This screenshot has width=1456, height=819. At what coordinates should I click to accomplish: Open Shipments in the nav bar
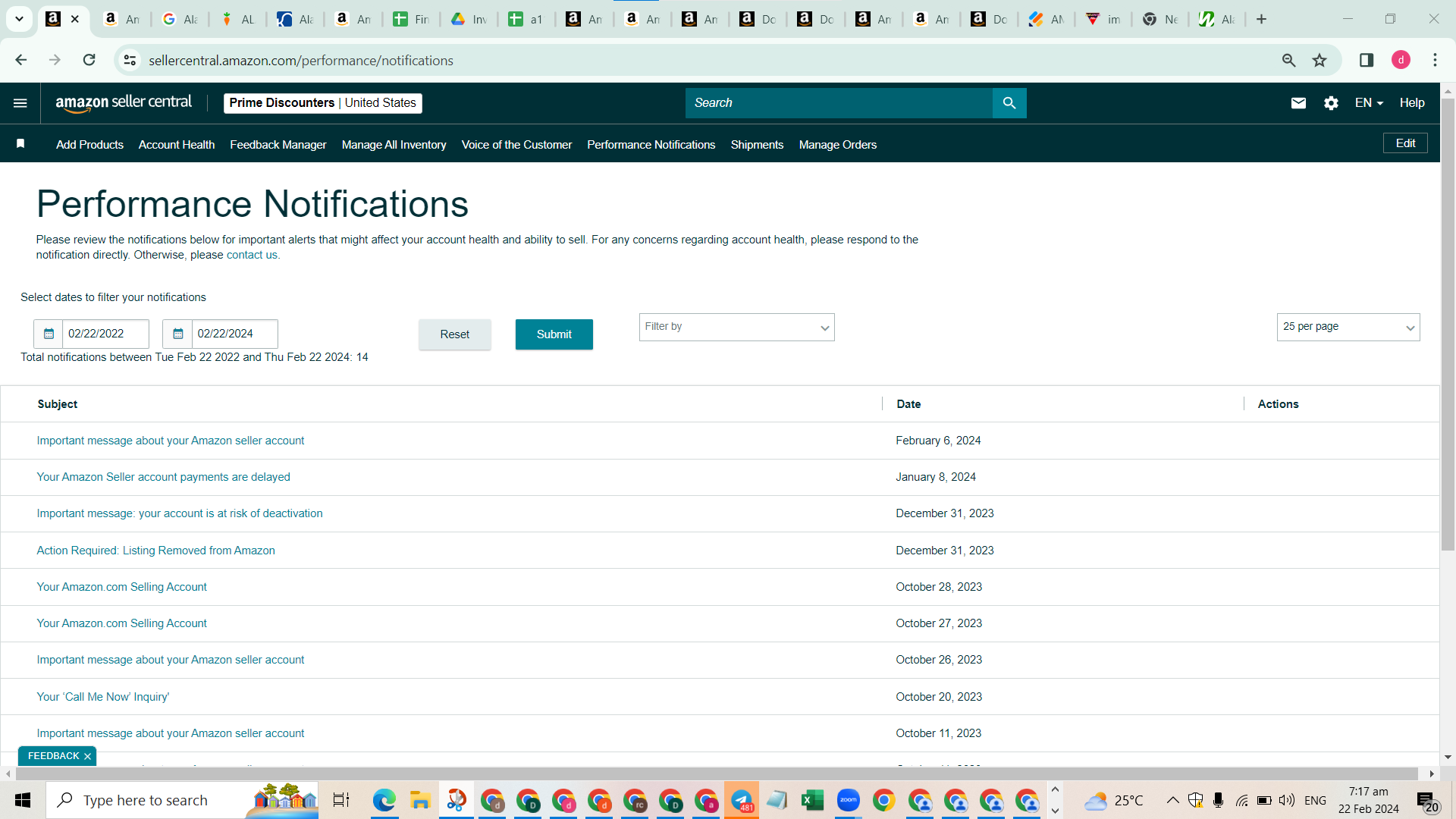coord(757,144)
